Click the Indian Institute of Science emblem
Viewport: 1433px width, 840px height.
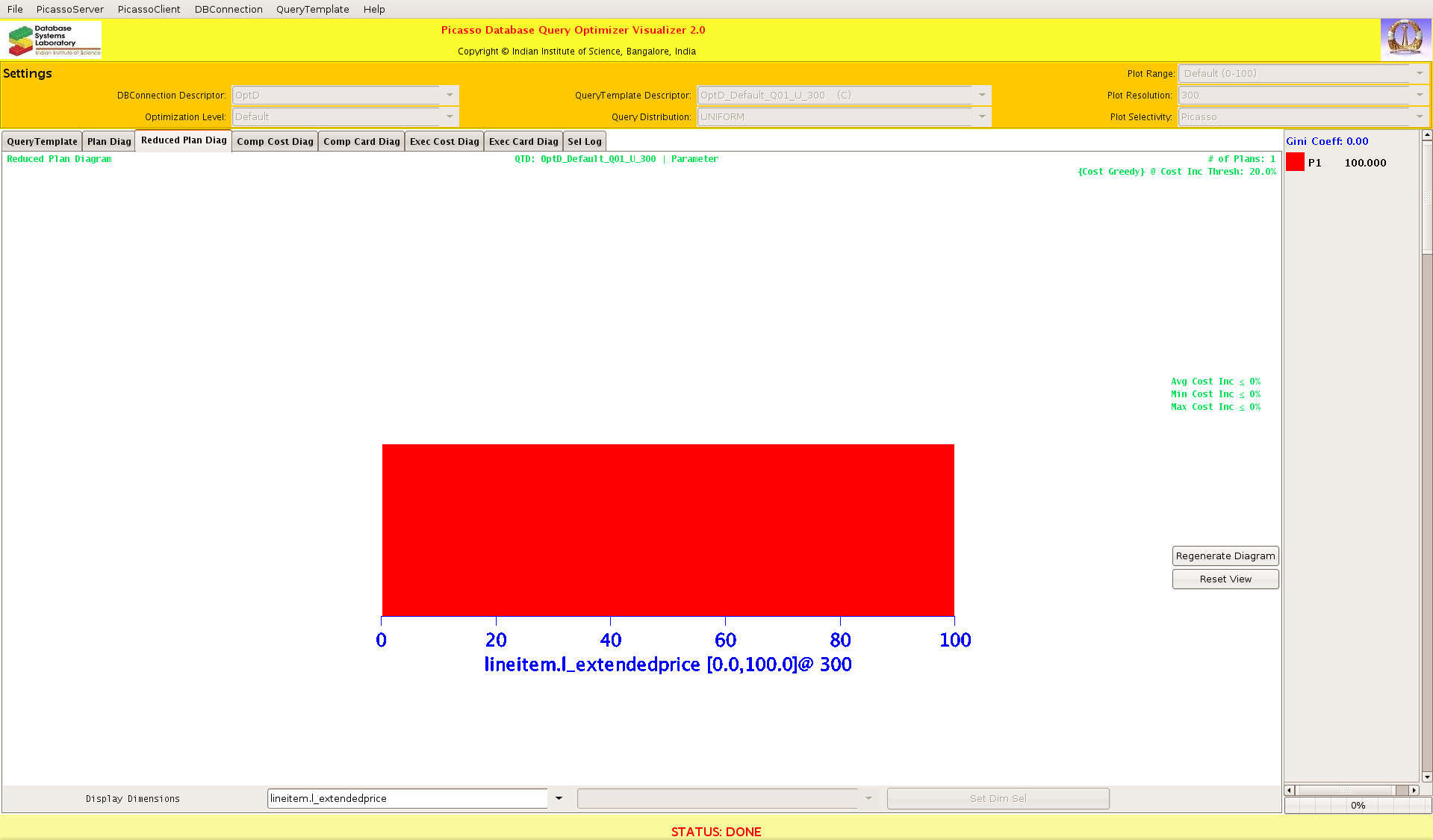tap(1405, 39)
